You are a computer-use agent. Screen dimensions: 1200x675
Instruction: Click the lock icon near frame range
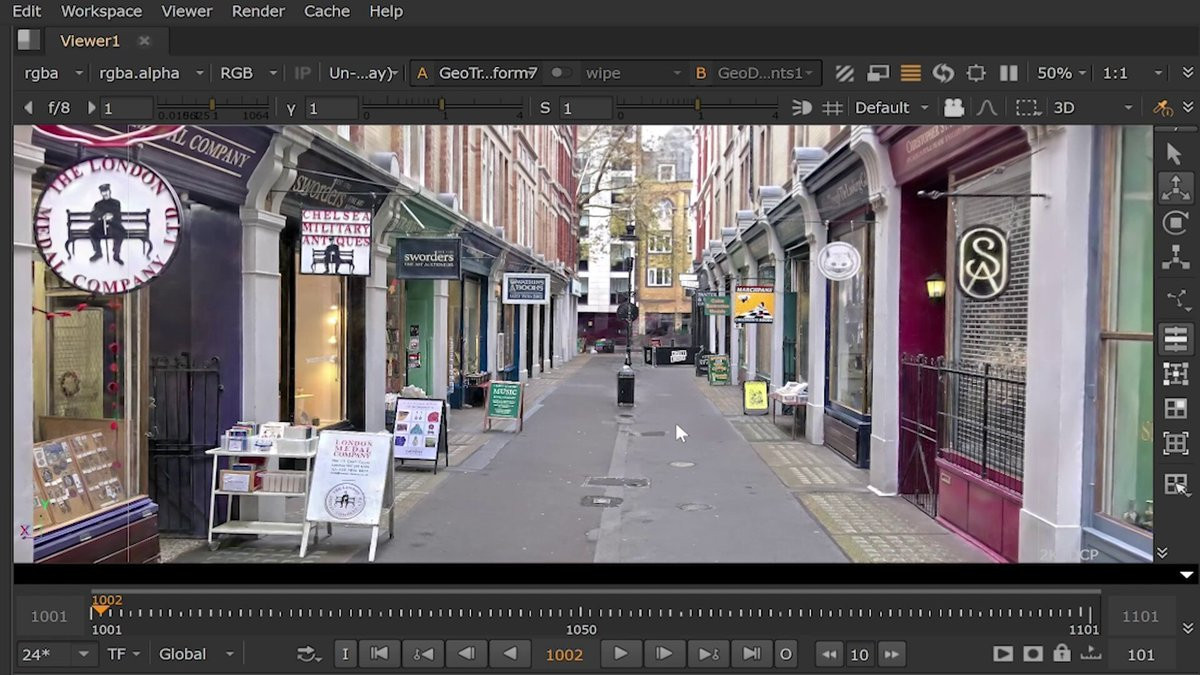[x=1062, y=654]
